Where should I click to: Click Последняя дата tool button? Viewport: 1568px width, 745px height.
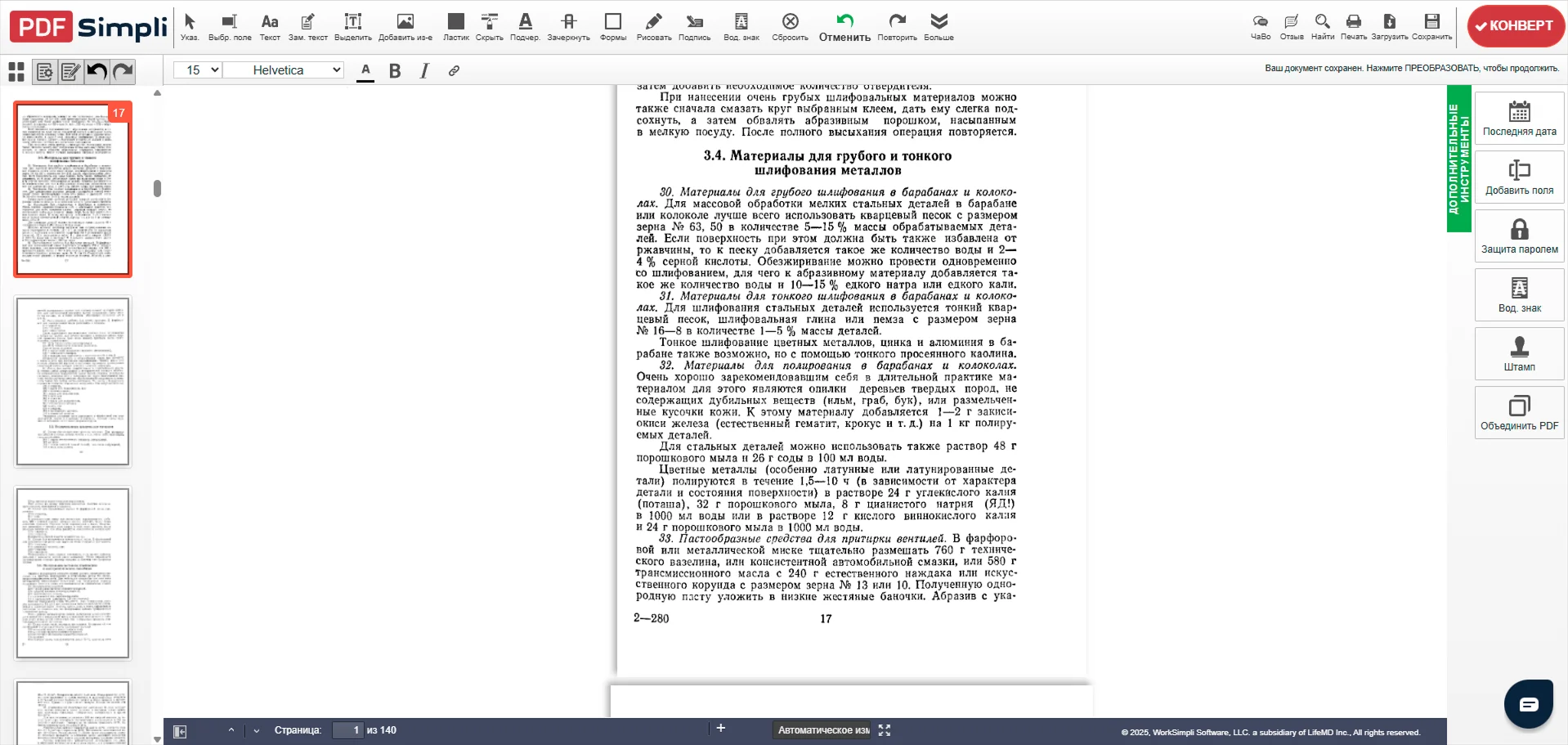(x=1520, y=119)
